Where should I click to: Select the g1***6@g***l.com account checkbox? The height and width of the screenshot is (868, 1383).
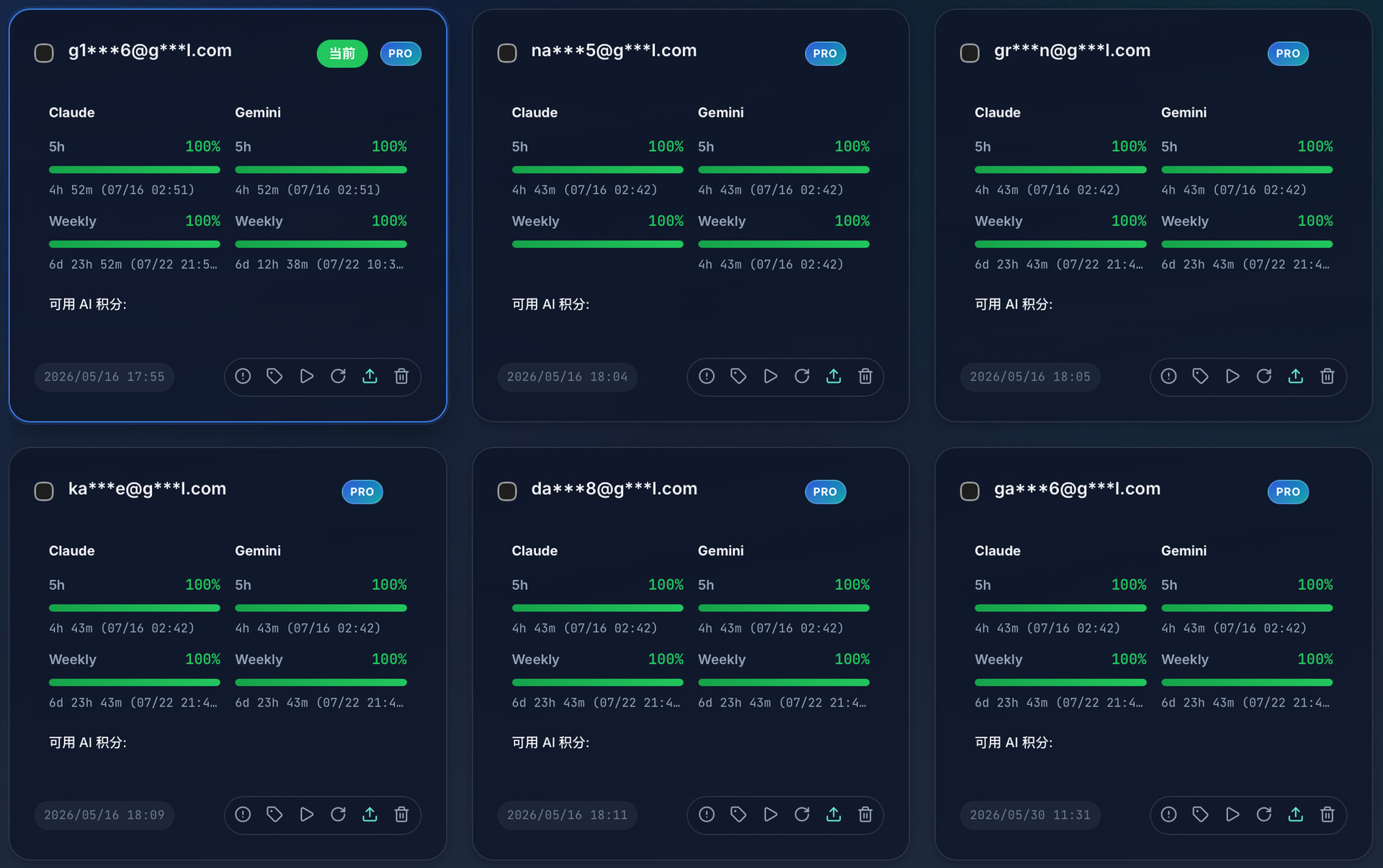(44, 53)
